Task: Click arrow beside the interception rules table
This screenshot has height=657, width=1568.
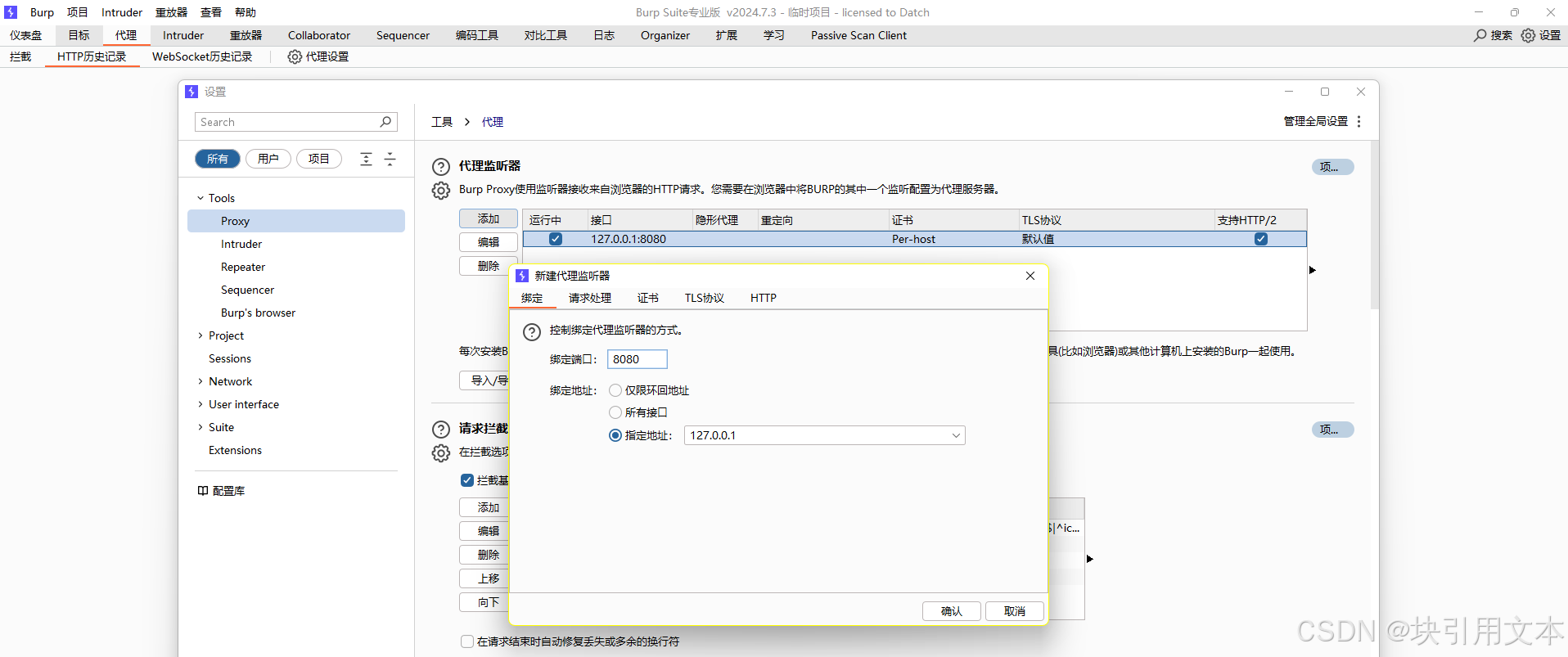Action: pos(1090,559)
